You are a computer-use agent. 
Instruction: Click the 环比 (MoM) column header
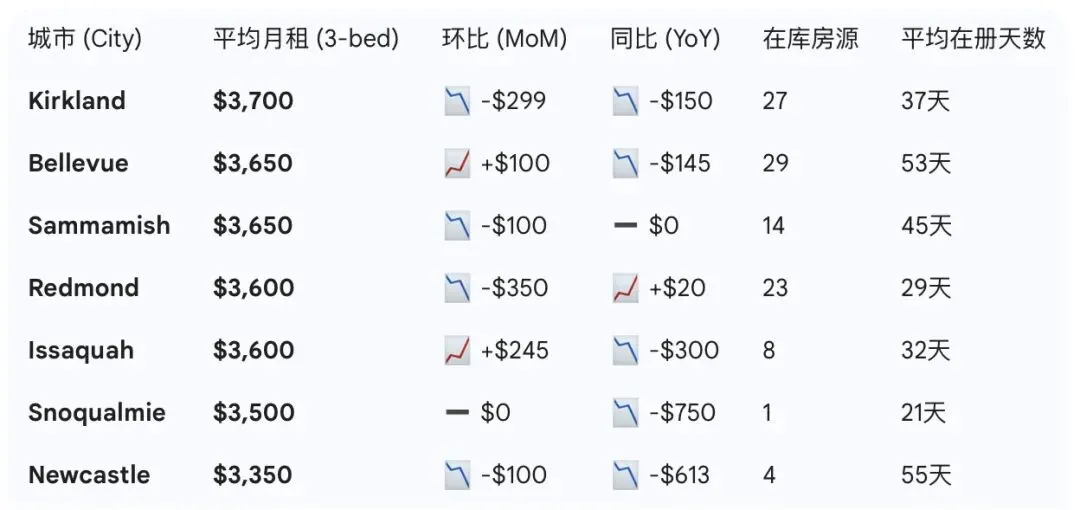[504, 39]
